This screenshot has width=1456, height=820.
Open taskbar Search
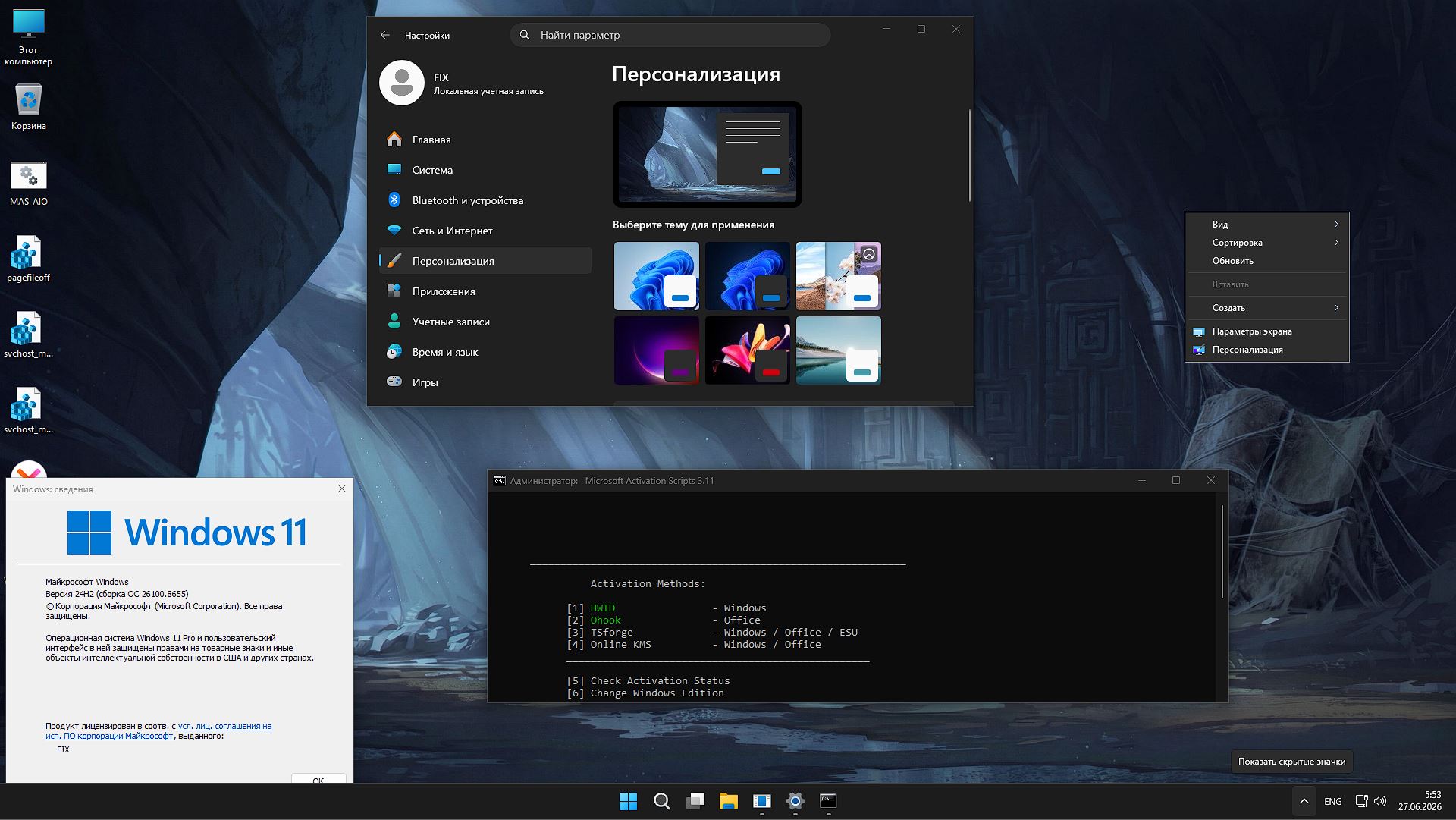(661, 801)
